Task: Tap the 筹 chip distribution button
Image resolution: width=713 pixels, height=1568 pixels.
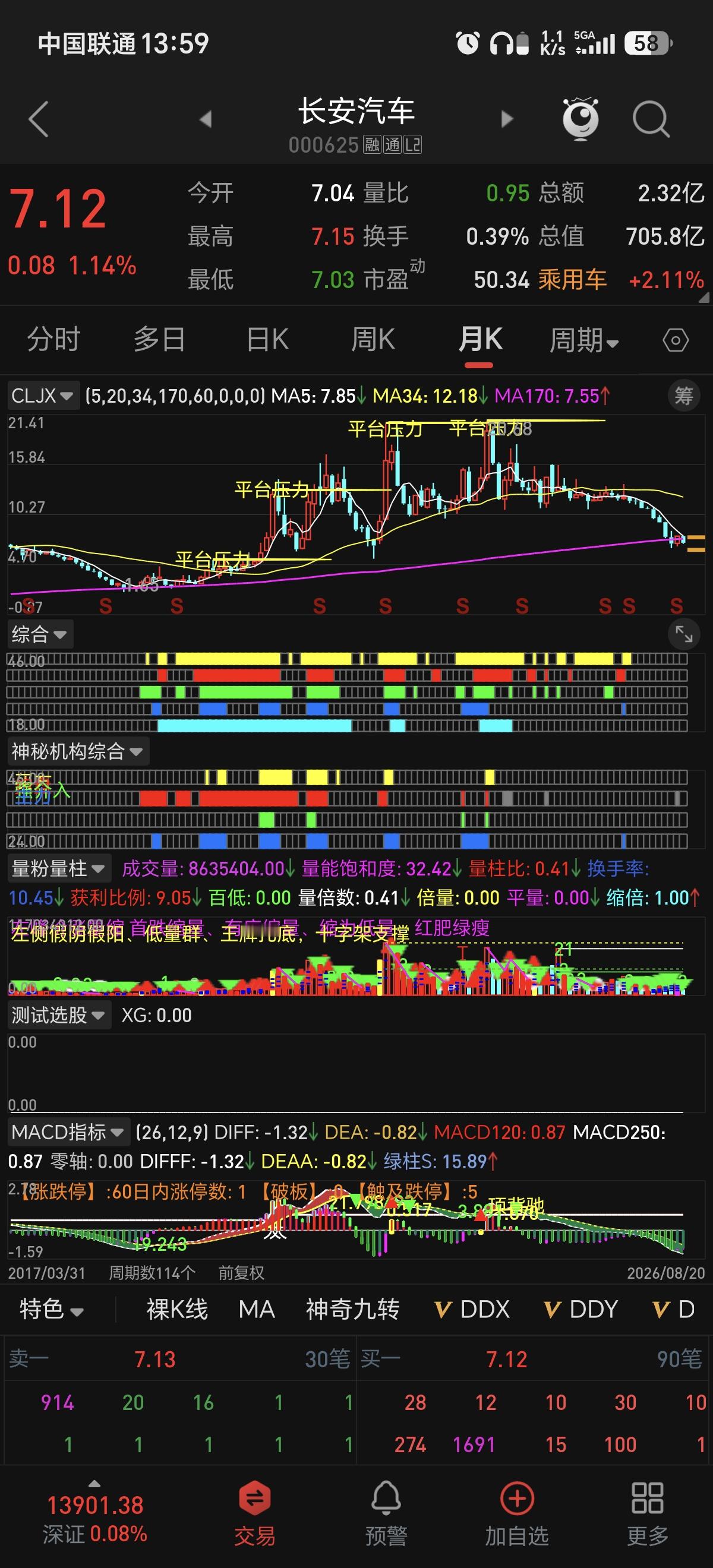Action: click(683, 396)
